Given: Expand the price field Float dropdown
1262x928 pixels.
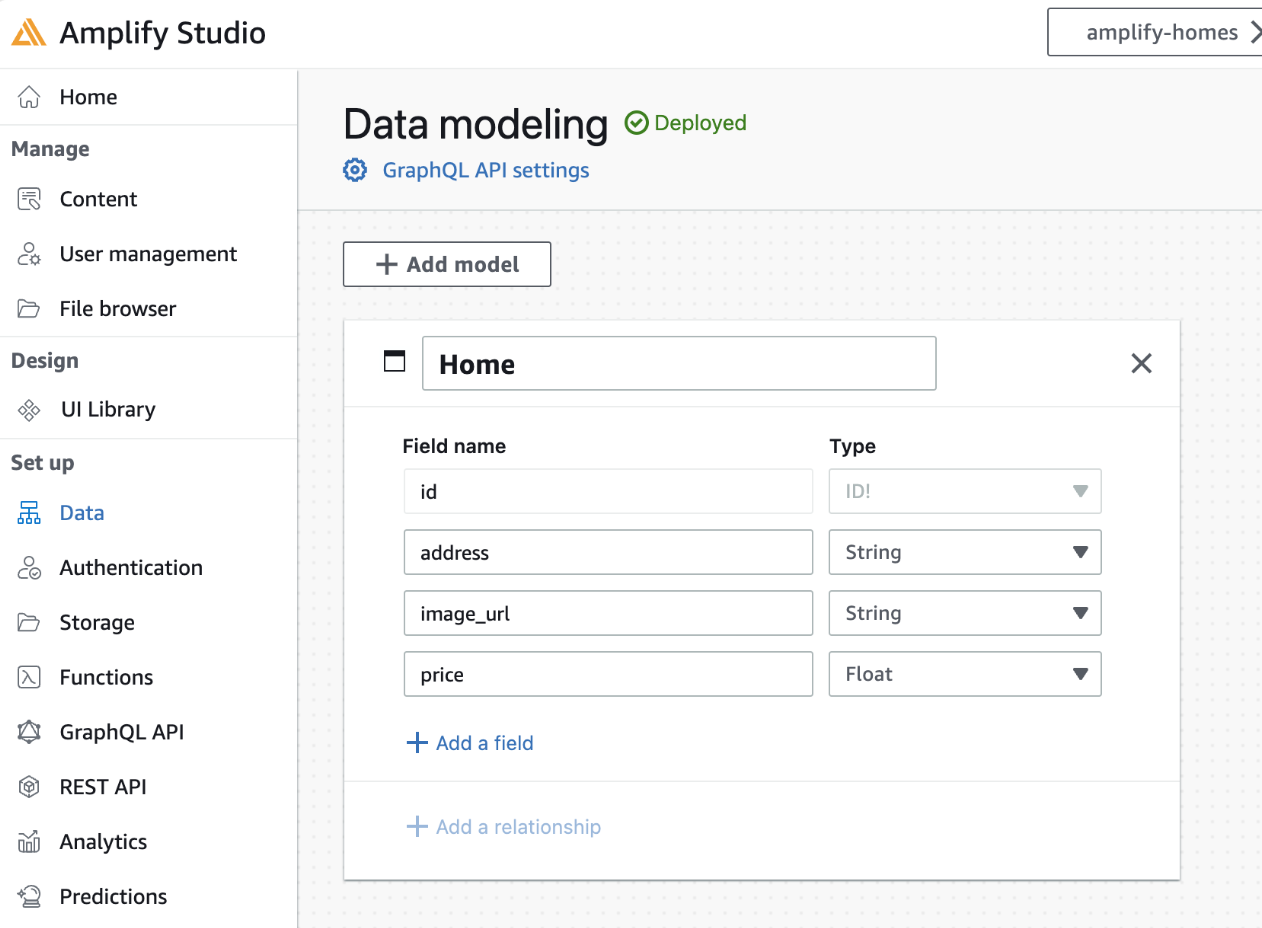Looking at the screenshot, I should [x=965, y=674].
